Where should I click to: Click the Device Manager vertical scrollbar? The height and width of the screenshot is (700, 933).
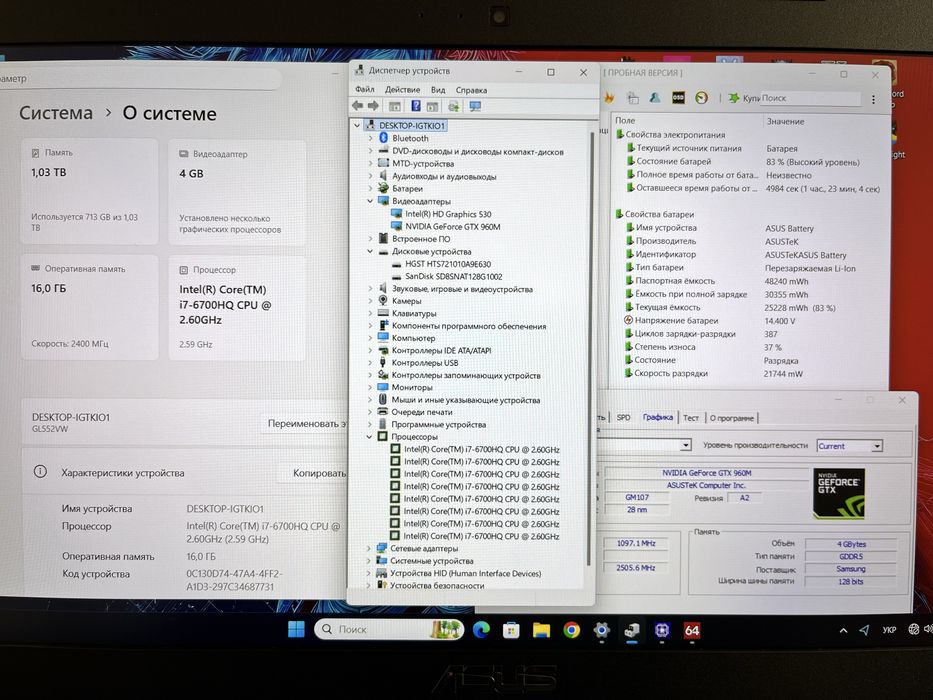click(590, 348)
